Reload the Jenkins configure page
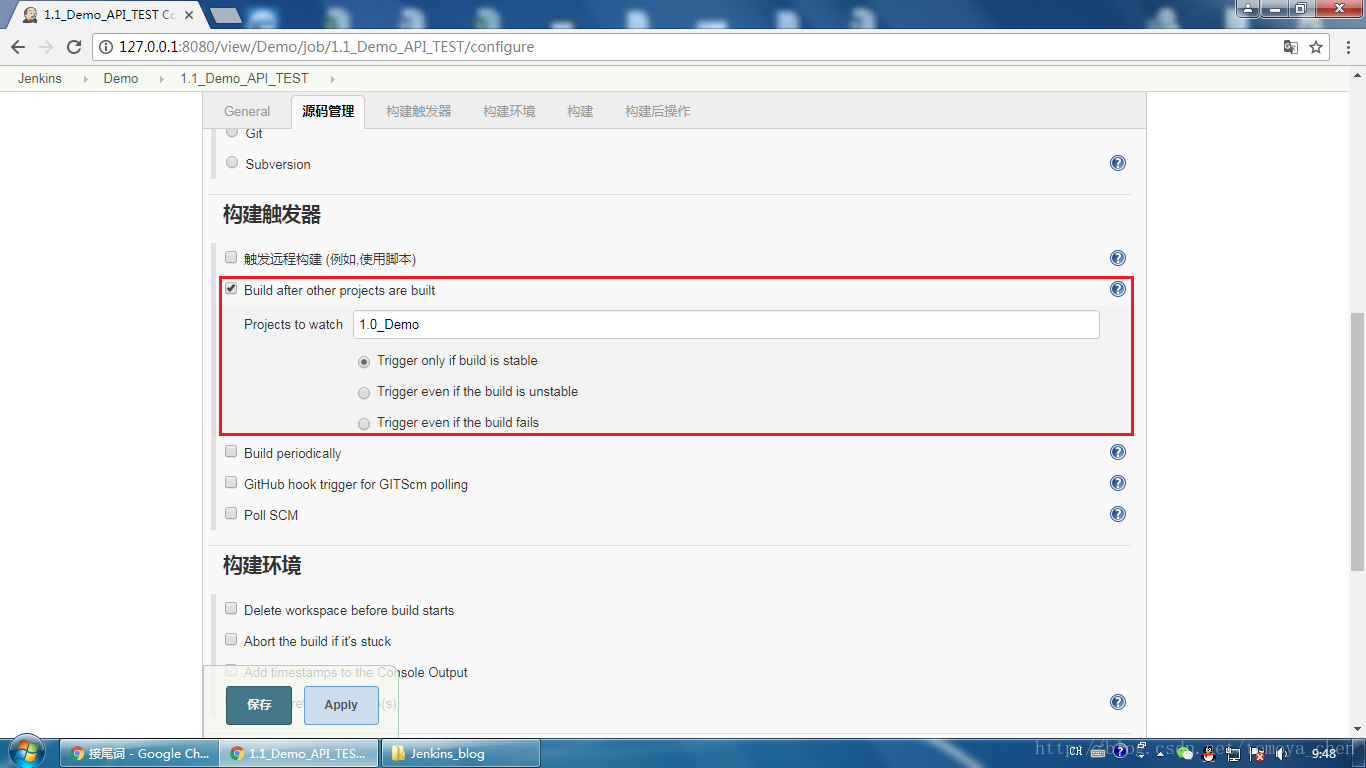The width and height of the screenshot is (1366, 768). click(x=74, y=47)
